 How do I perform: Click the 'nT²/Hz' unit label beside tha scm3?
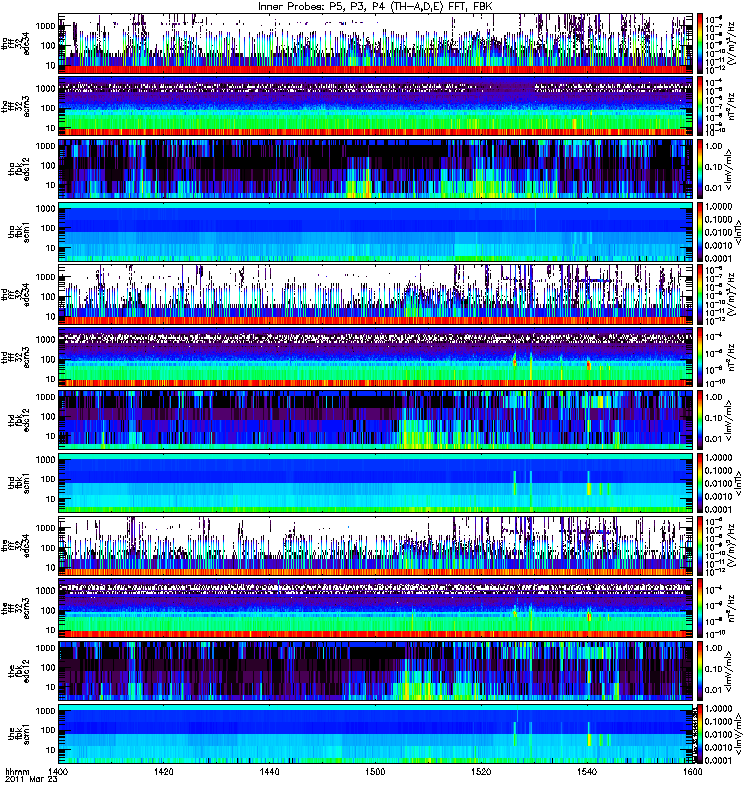(731, 107)
